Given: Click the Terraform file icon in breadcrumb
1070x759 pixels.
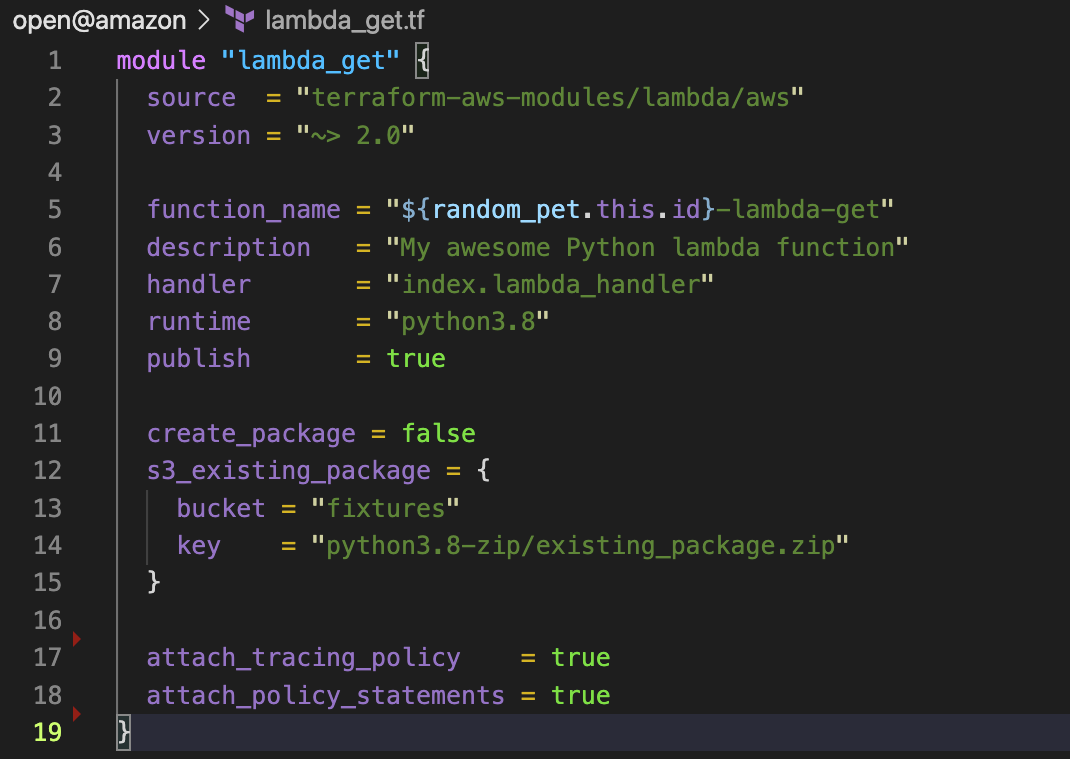Looking at the screenshot, I should point(240,20).
